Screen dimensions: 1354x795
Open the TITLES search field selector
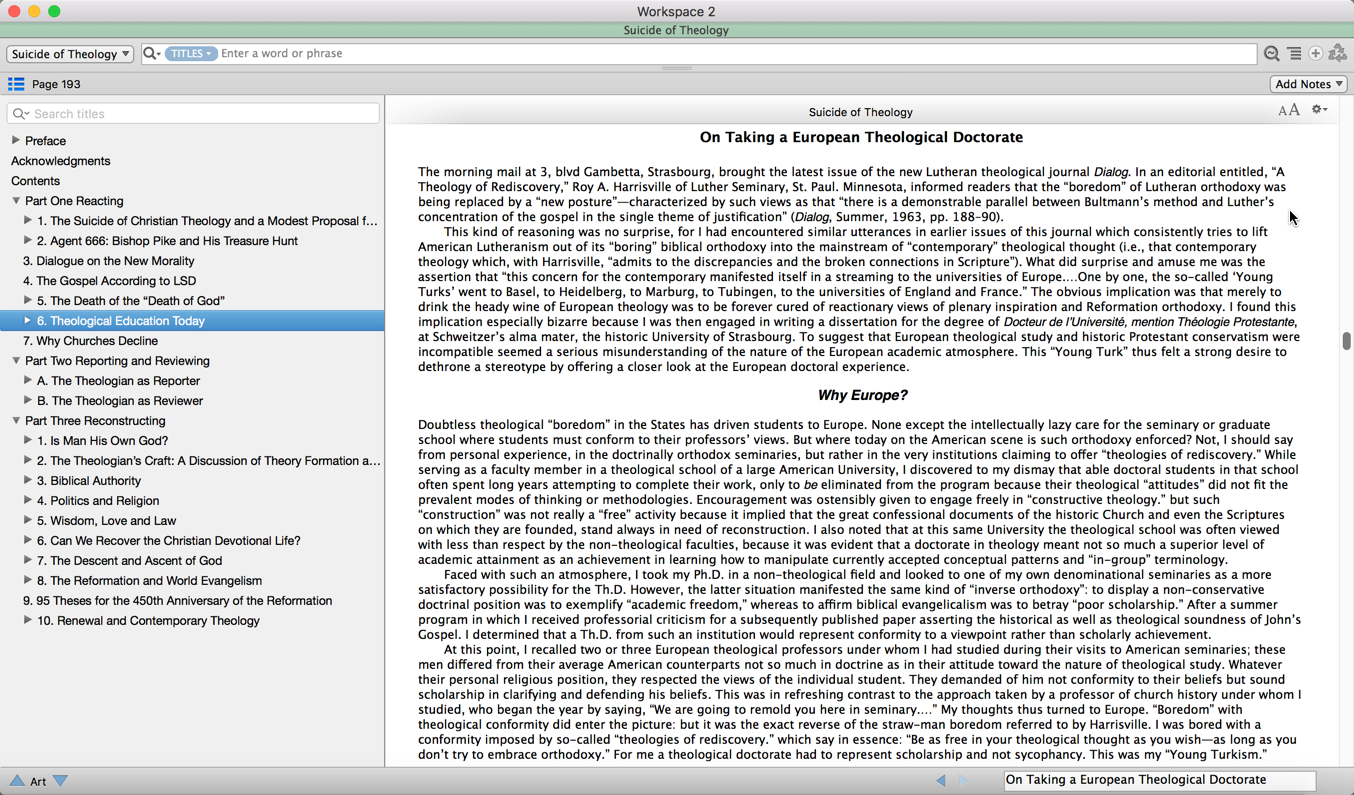190,54
